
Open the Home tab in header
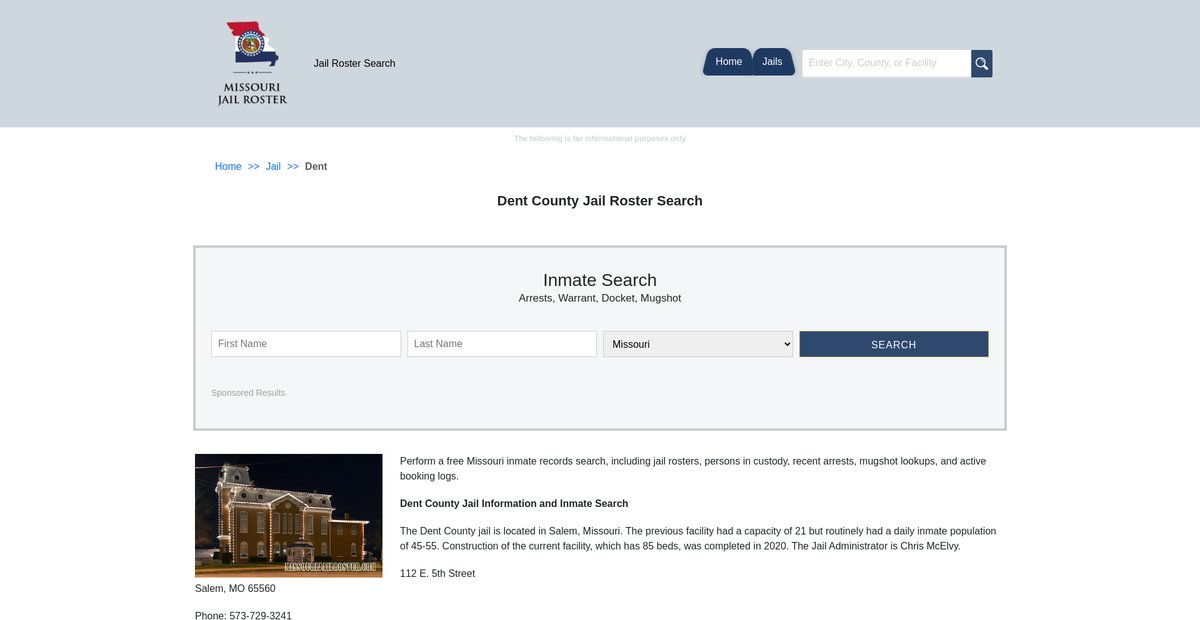click(x=728, y=62)
